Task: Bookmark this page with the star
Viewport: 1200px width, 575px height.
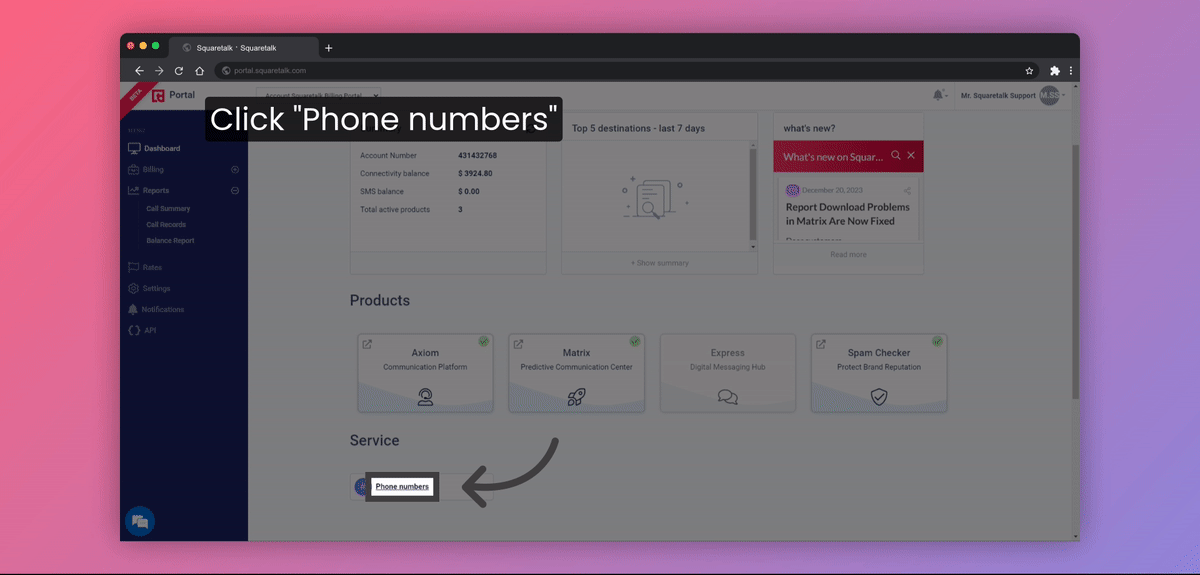Action: point(1029,71)
